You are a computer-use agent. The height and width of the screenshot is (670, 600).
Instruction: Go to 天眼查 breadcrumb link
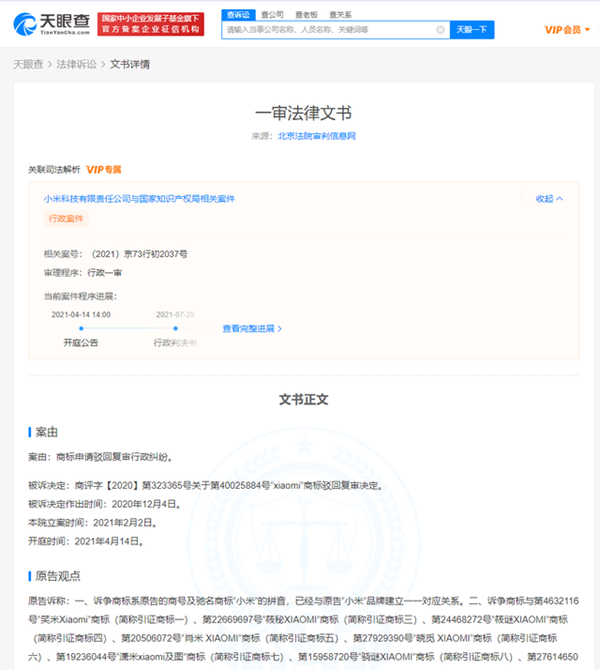click(28, 64)
